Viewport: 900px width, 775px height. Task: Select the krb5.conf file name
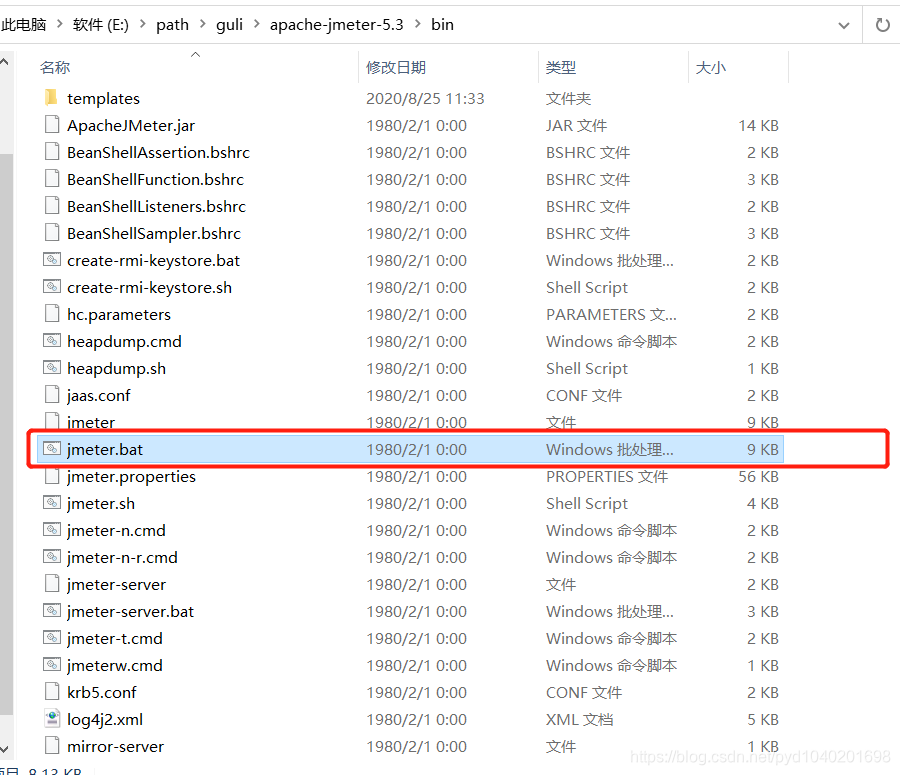pyautogui.click(x=102, y=692)
